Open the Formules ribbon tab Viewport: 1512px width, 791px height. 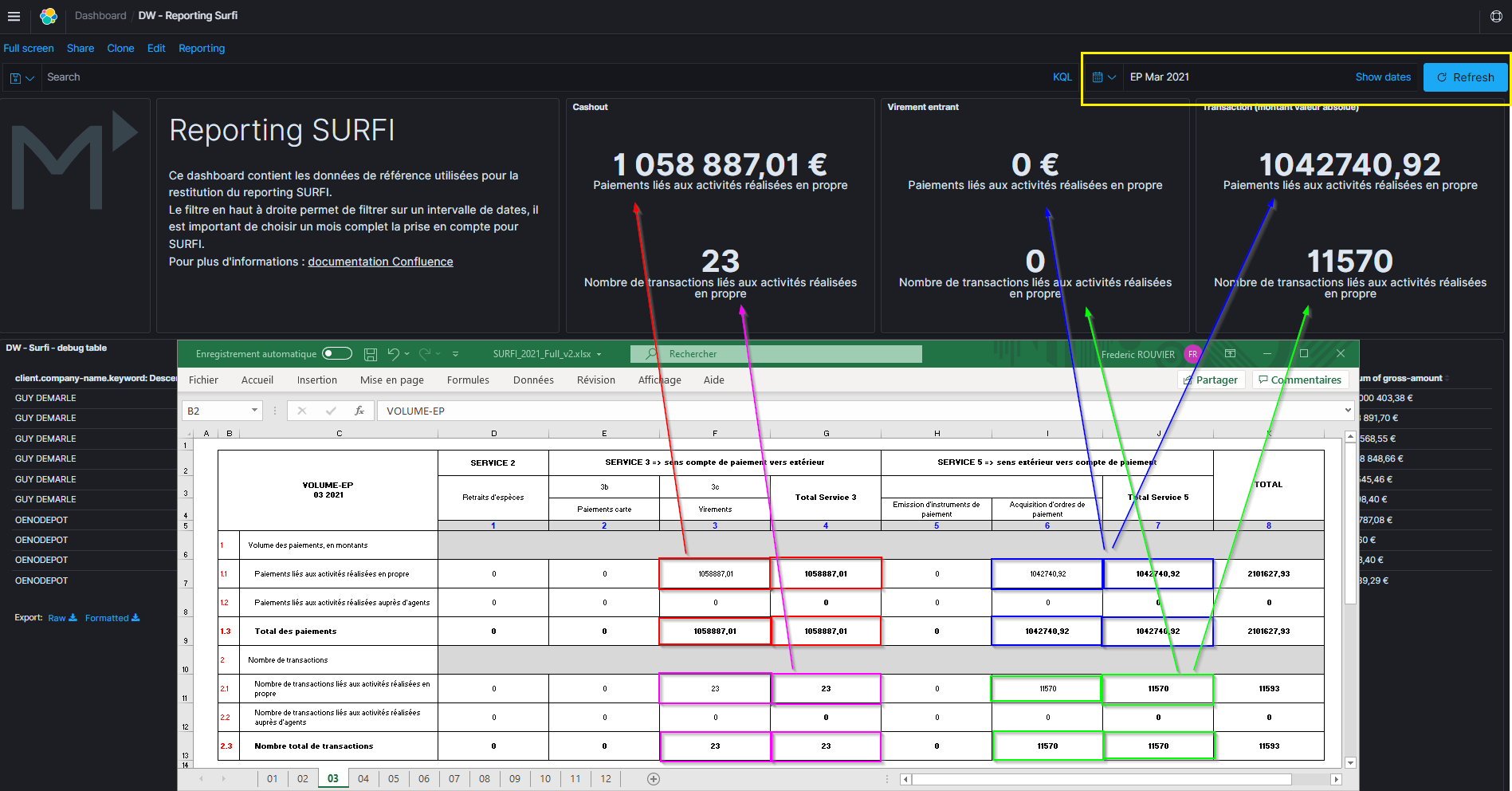468,380
